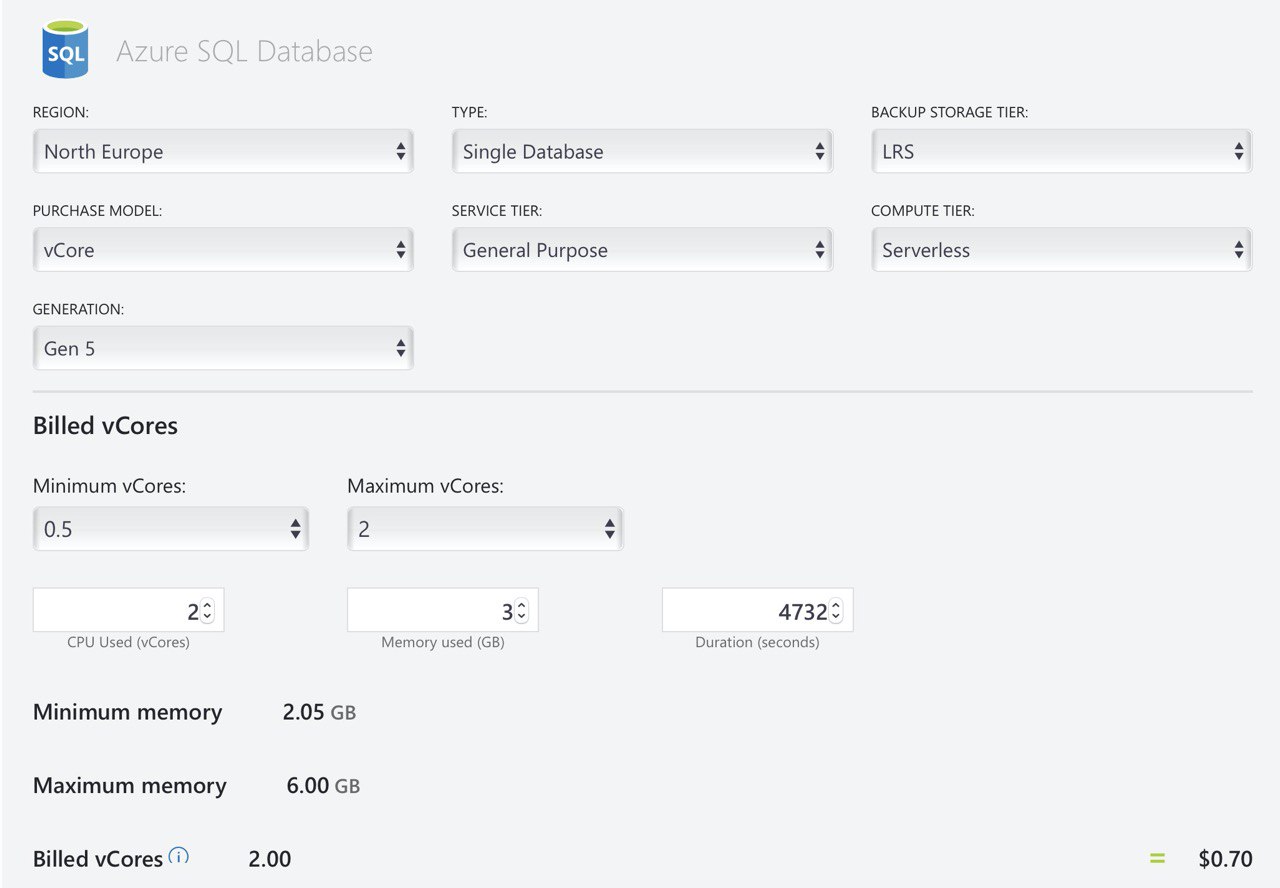
Task: Click the Memory used stepper arrows
Action: coord(521,611)
